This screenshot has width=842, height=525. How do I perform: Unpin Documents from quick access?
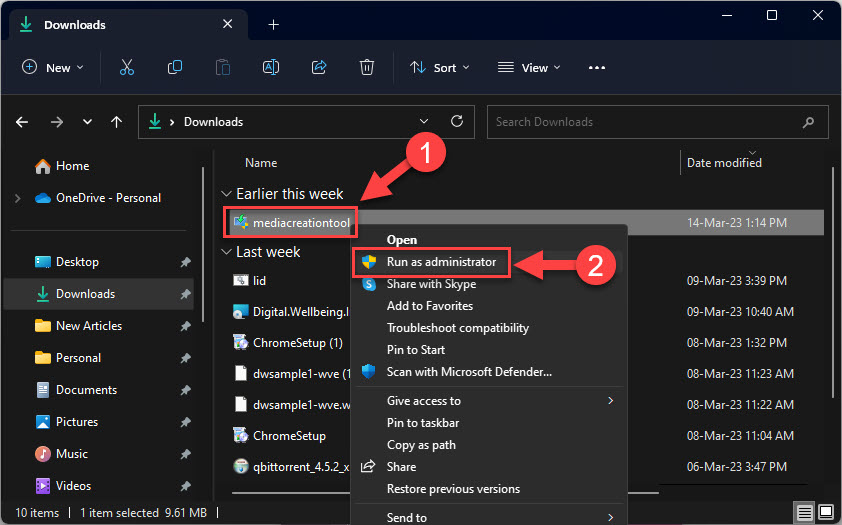(x=185, y=390)
